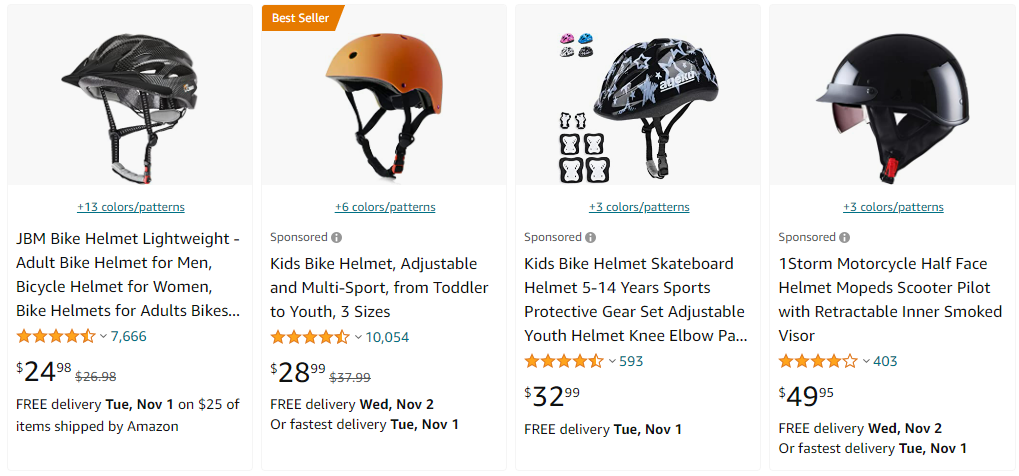
Task: Click star rating of JBM Bike Helmet
Action: (56, 336)
